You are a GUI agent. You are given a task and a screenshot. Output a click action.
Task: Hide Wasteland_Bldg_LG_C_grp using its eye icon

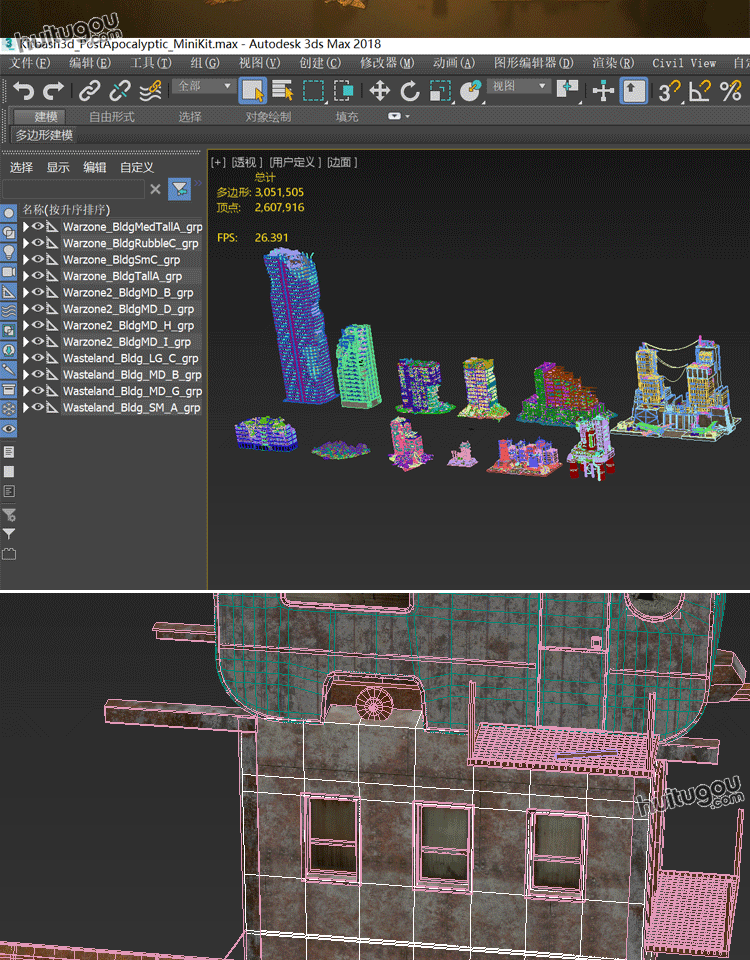pyautogui.click(x=38, y=358)
